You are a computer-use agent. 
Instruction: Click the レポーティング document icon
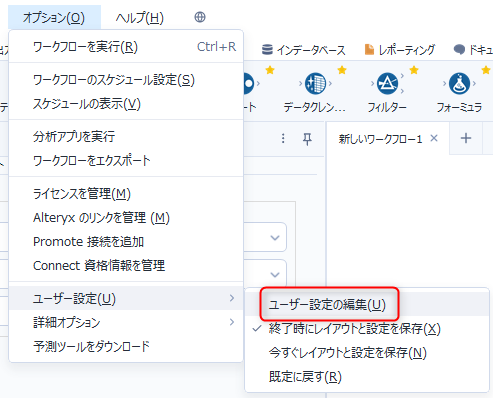click(369, 50)
